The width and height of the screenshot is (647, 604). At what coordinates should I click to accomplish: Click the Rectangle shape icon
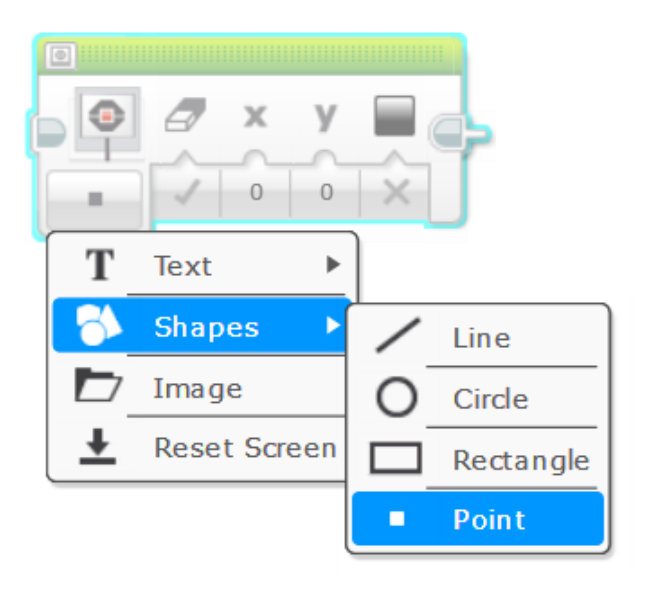(395, 460)
